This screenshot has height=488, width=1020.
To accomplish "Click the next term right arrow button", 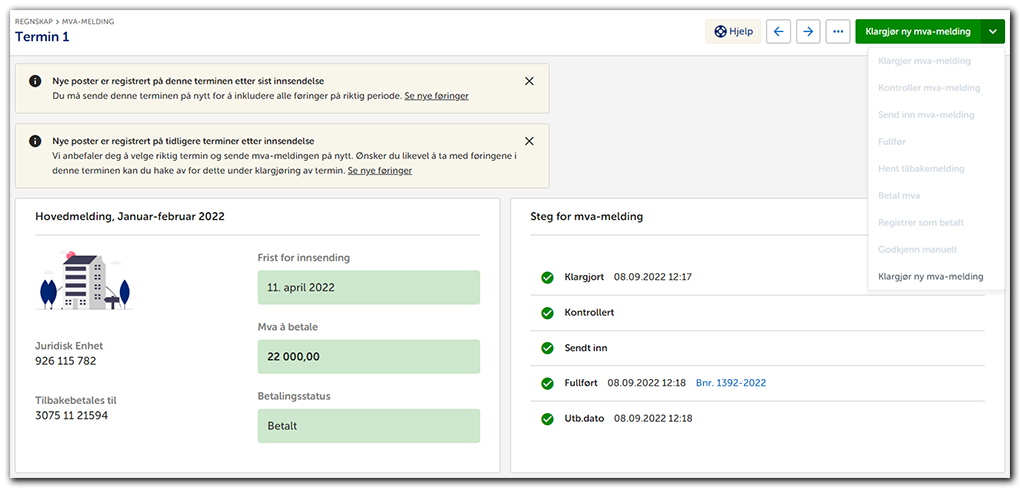I will pos(808,31).
